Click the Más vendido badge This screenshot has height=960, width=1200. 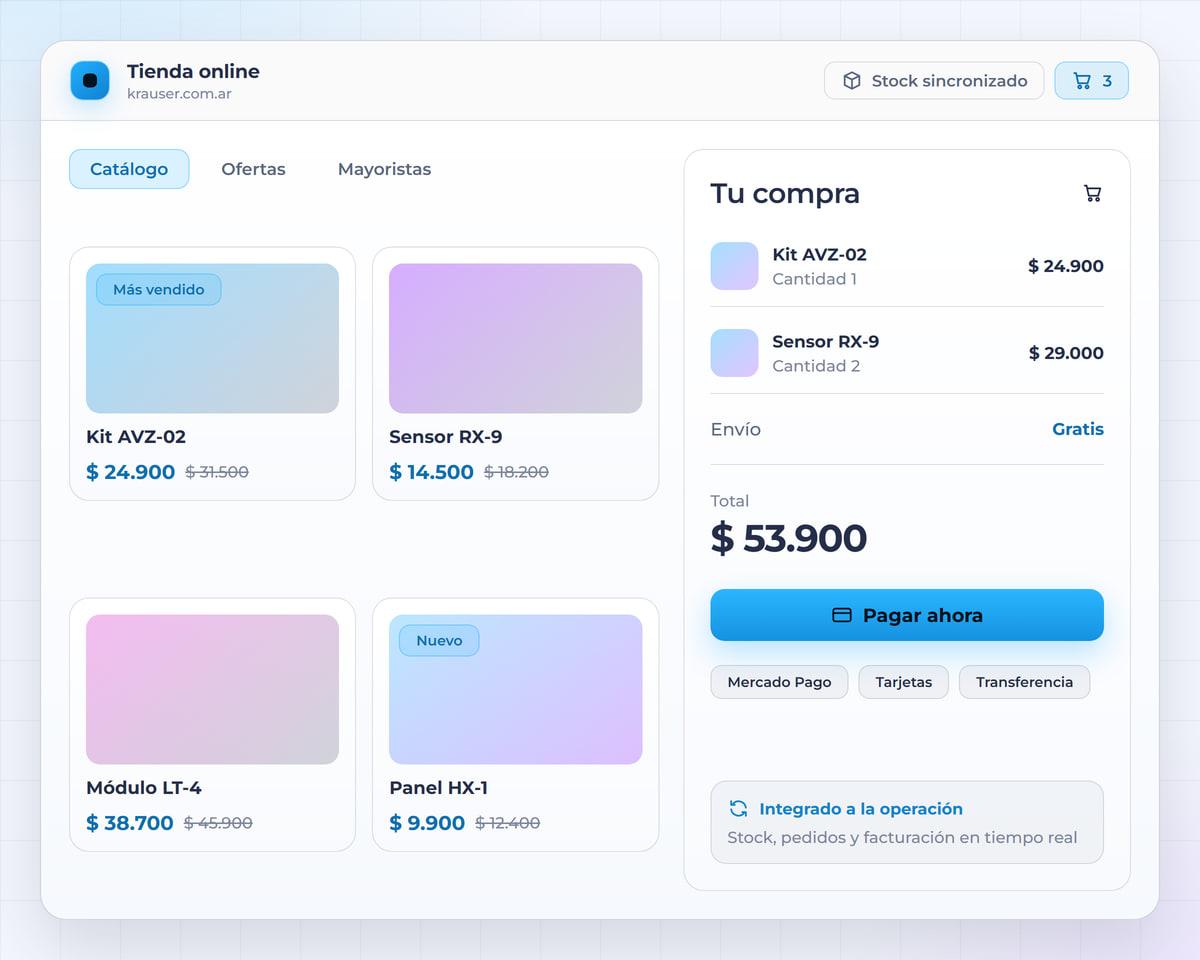(158, 290)
